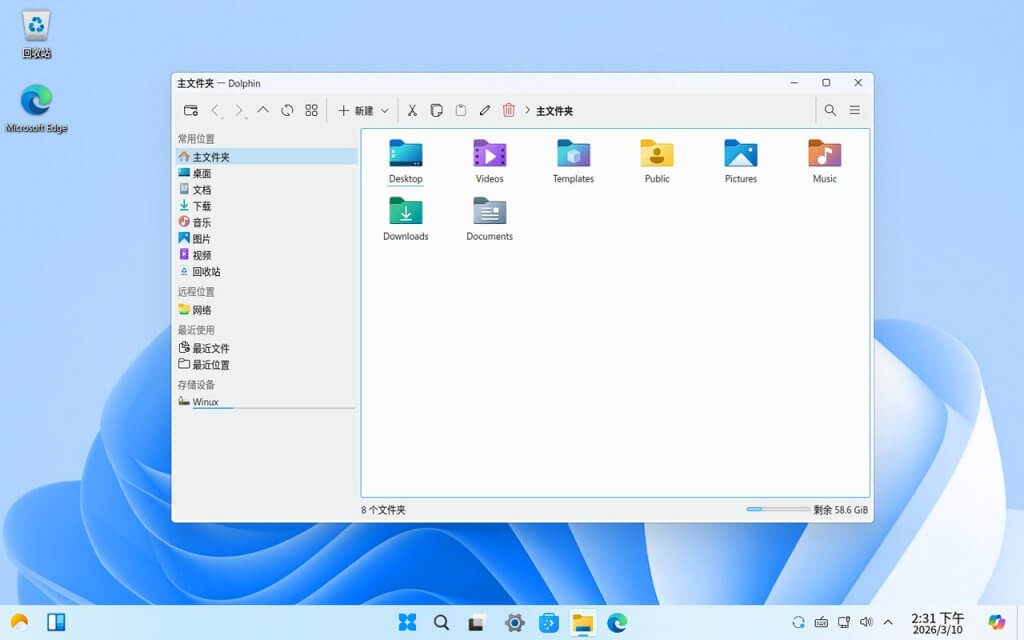
Task: Click the breadcrumb chevron before 主文件夹
Action: [x=527, y=110]
